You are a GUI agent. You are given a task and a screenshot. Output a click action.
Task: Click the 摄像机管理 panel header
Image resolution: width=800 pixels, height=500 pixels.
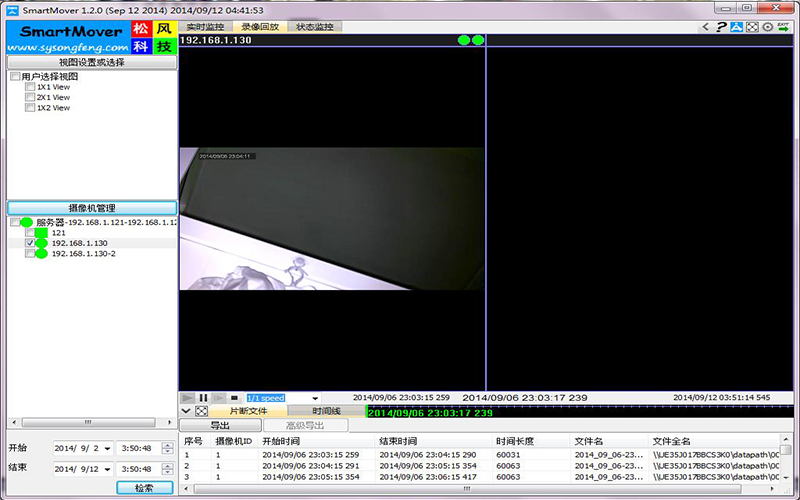coord(92,208)
